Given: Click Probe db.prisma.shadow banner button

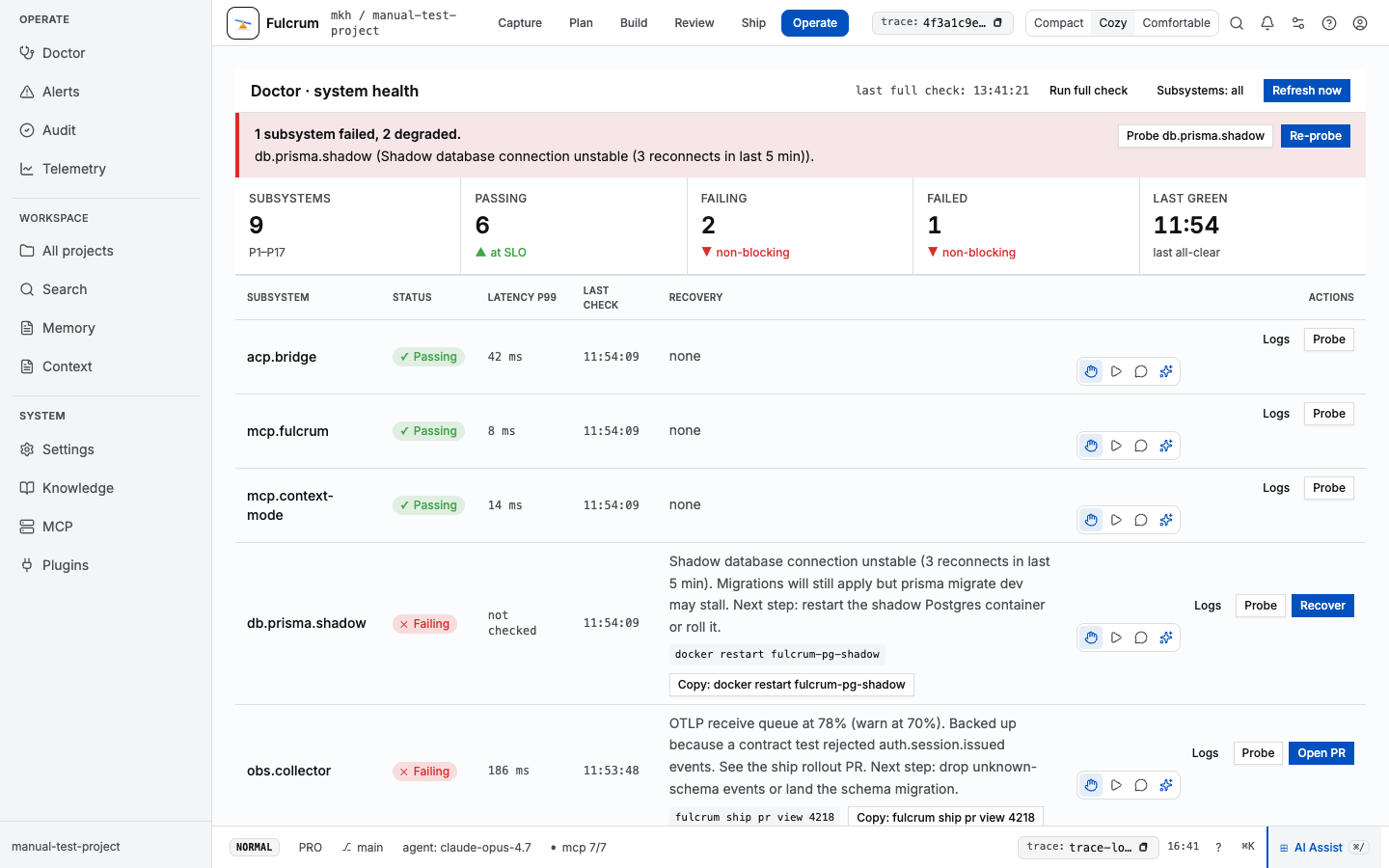Looking at the screenshot, I should click(1195, 136).
